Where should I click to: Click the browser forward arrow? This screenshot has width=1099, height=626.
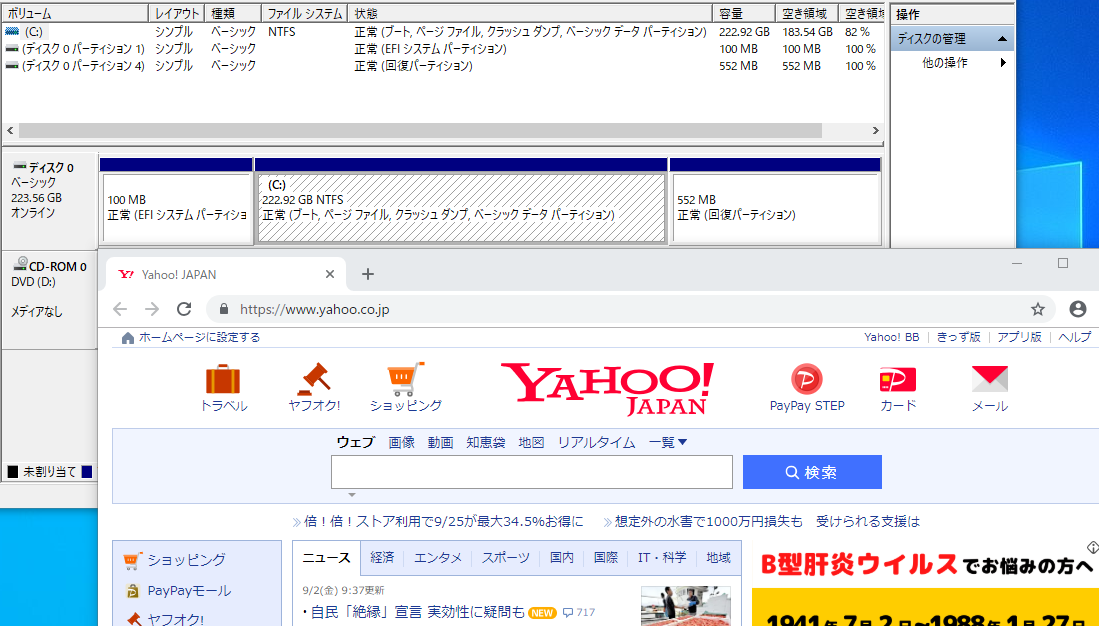pos(152,309)
